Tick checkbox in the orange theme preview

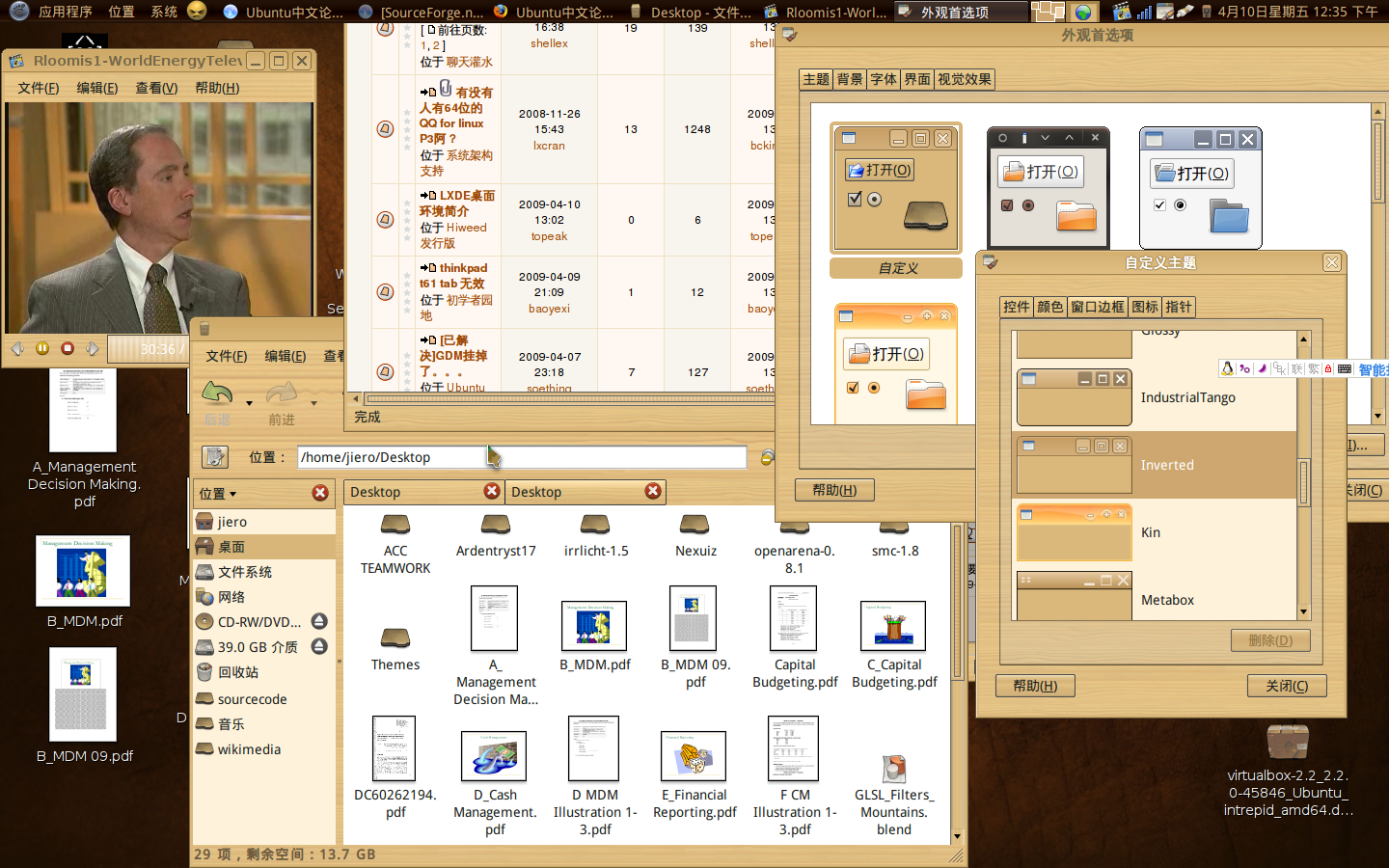click(853, 388)
